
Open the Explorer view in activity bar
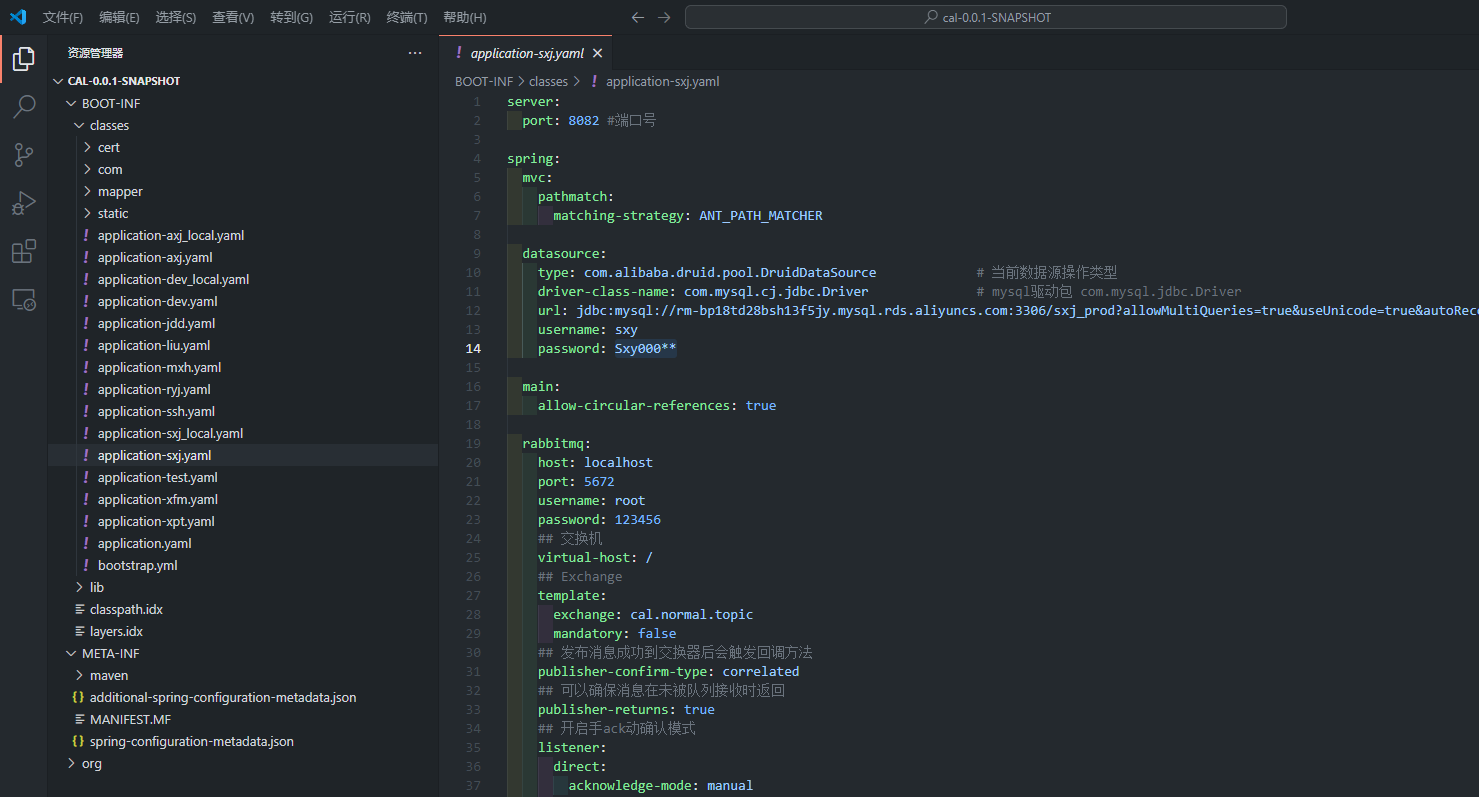[x=23, y=59]
